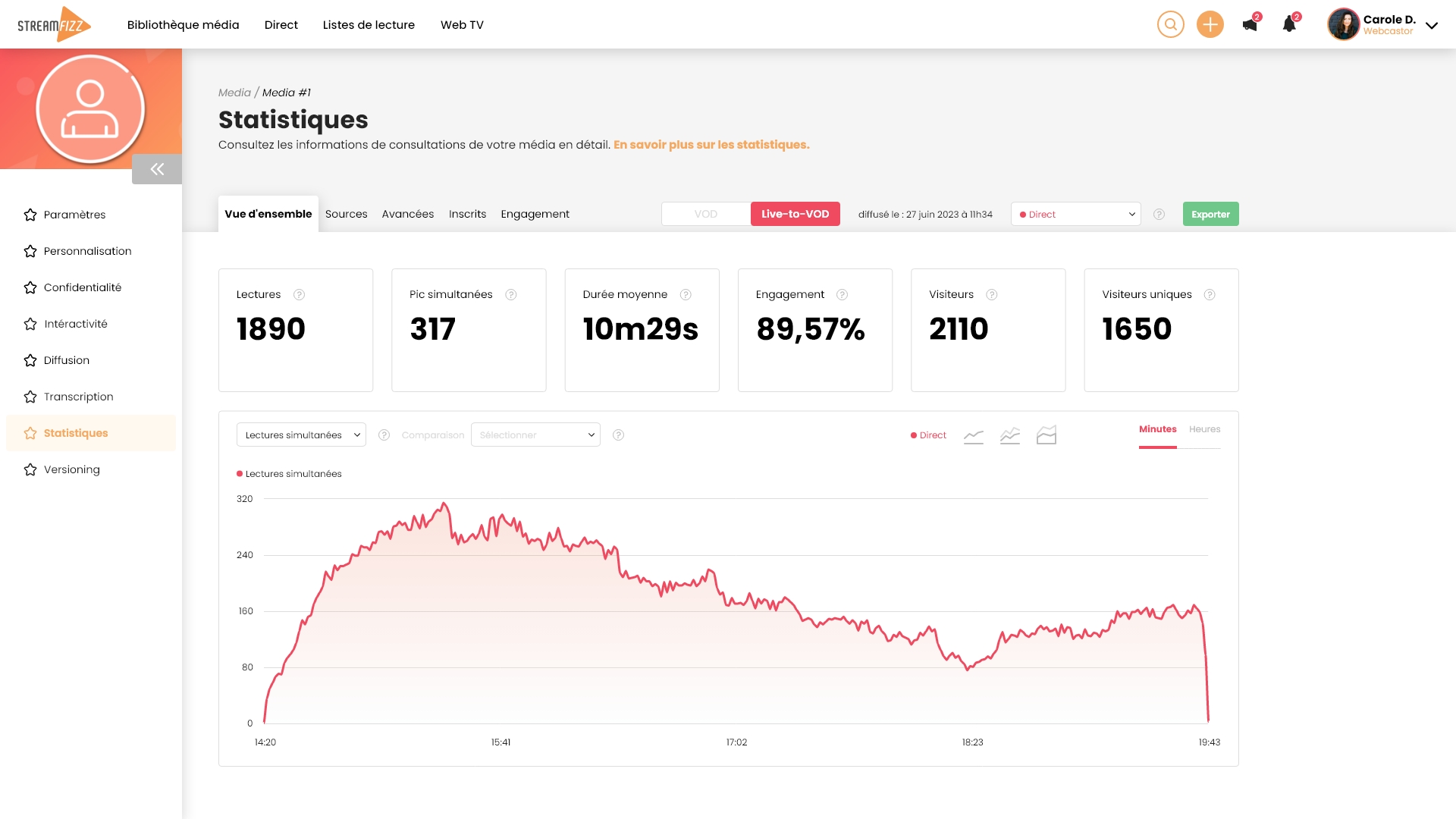Viewport: 1456px width, 819px height.
Task: Open Bibliothèque média menu
Action: tap(183, 25)
